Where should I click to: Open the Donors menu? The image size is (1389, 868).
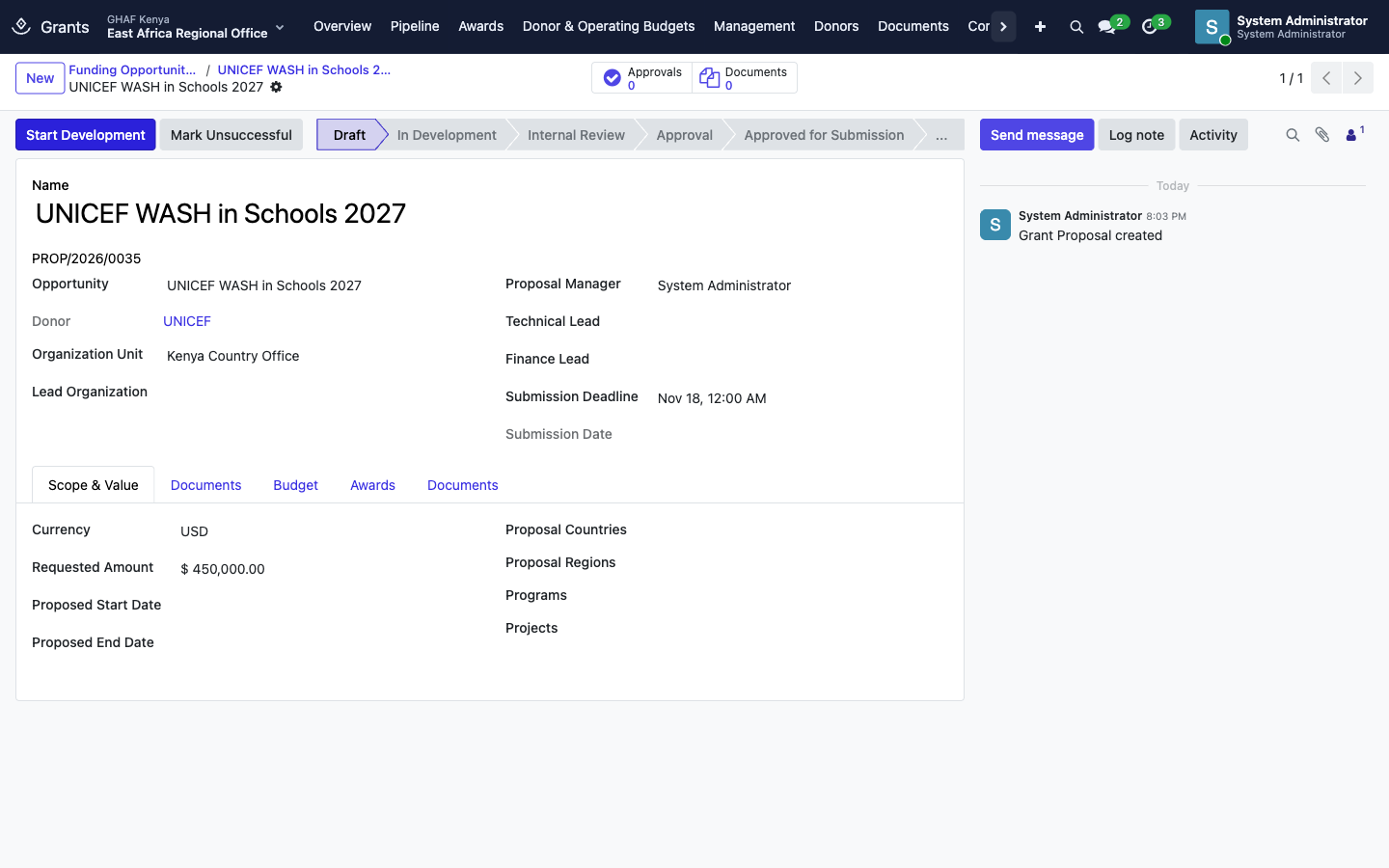pyautogui.click(x=836, y=26)
